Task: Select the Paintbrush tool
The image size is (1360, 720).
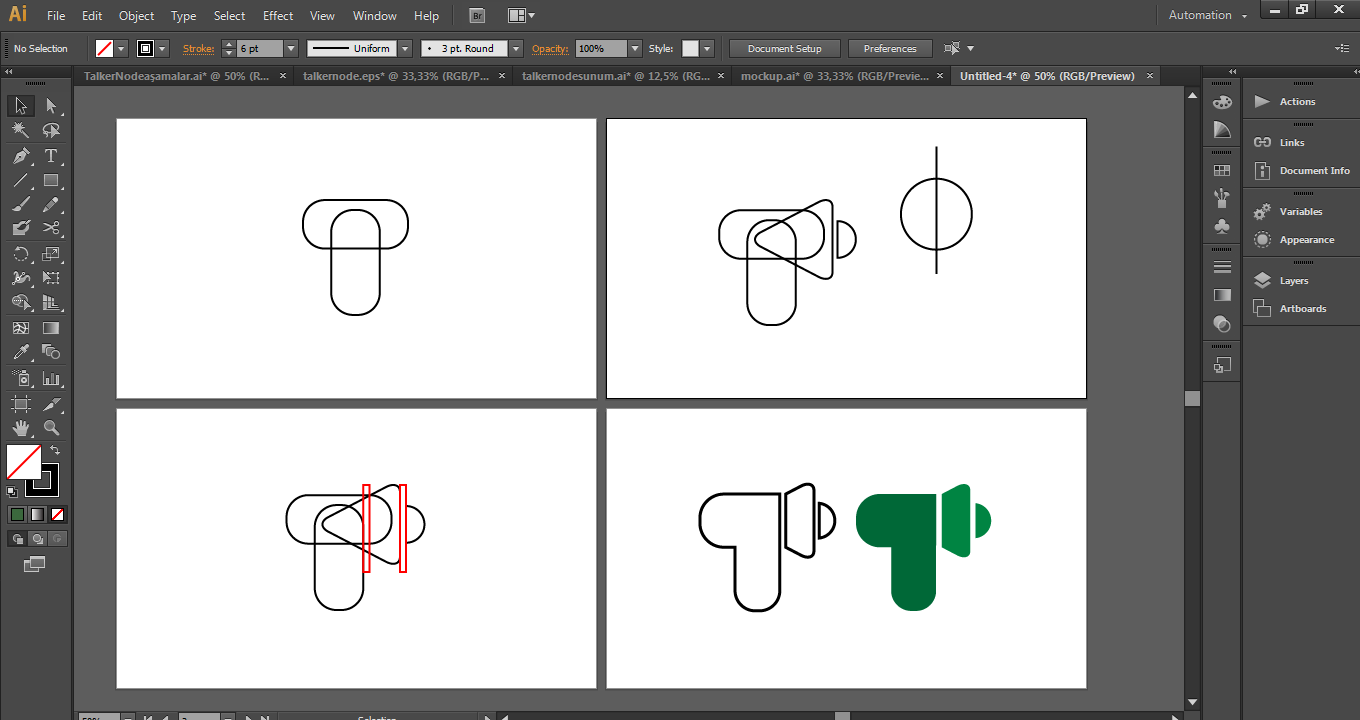Action: [21, 204]
